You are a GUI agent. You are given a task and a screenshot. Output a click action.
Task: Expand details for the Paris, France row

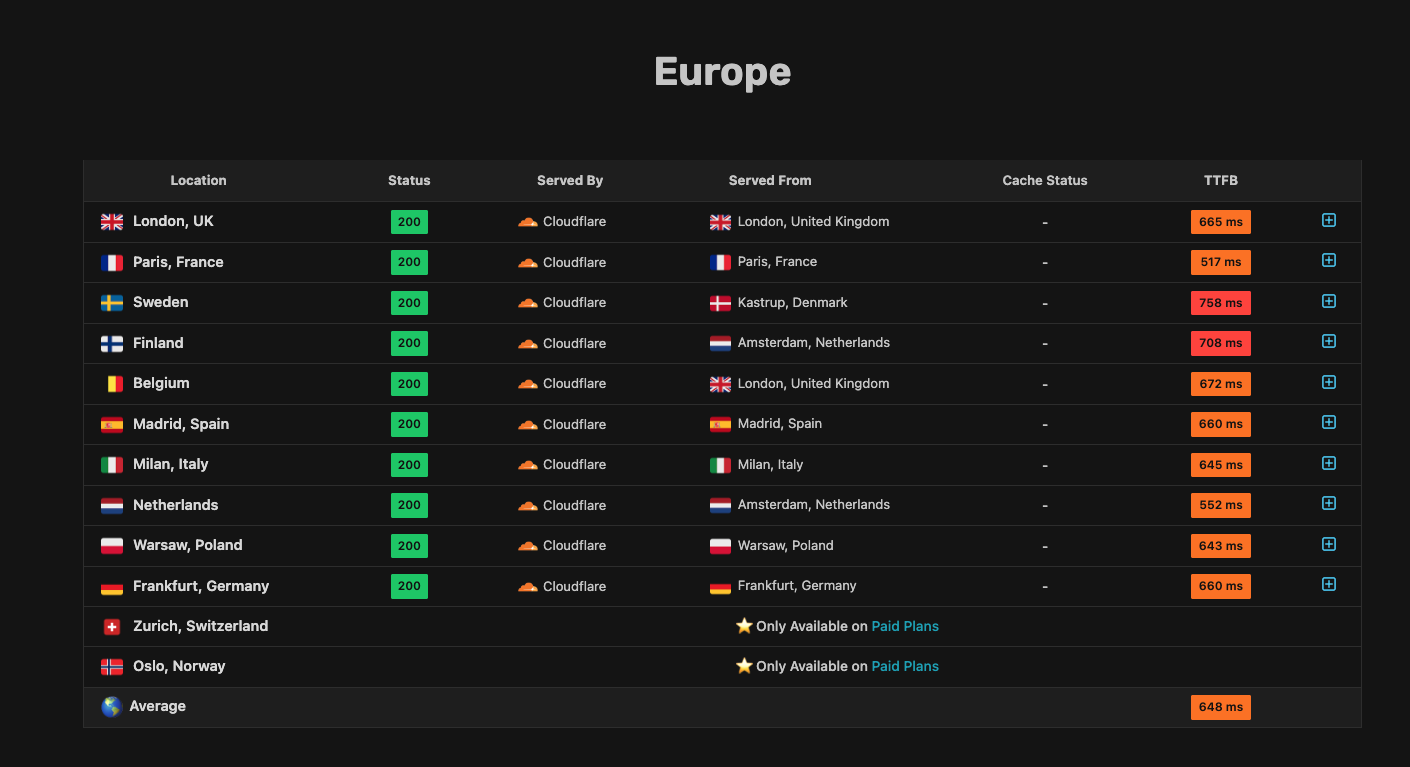1329,260
